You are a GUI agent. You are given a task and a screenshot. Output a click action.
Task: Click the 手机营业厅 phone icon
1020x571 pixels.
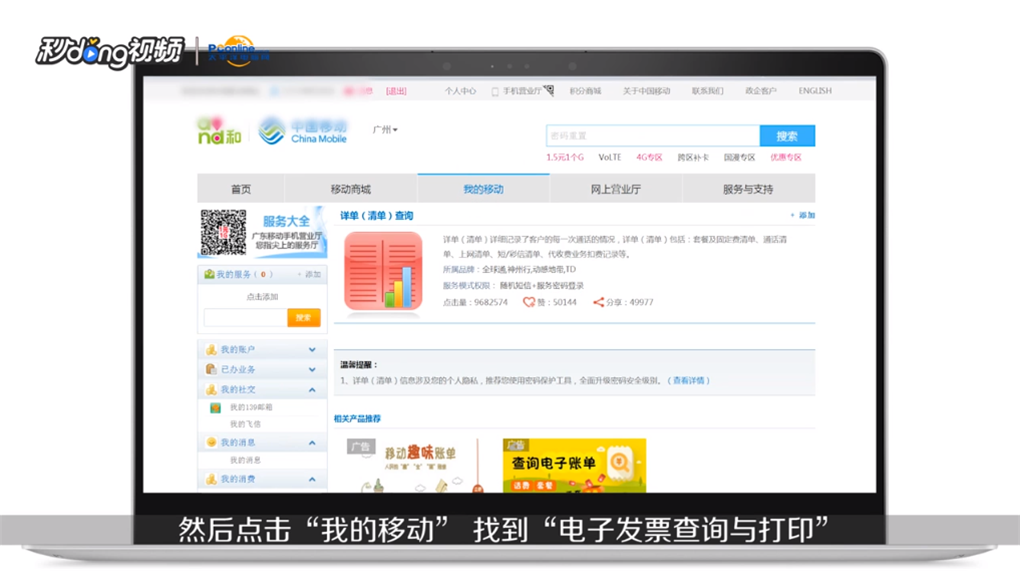pos(494,92)
